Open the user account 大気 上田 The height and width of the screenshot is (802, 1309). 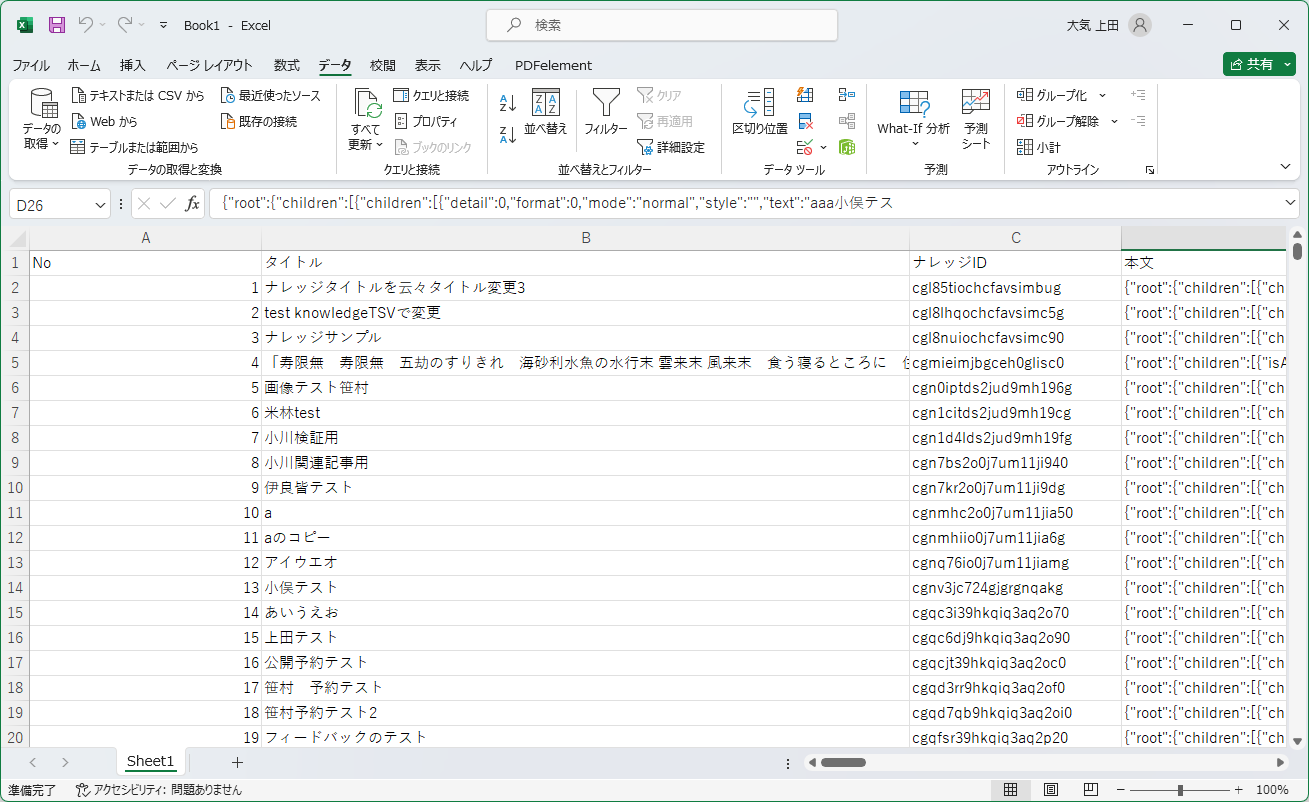[1108, 25]
